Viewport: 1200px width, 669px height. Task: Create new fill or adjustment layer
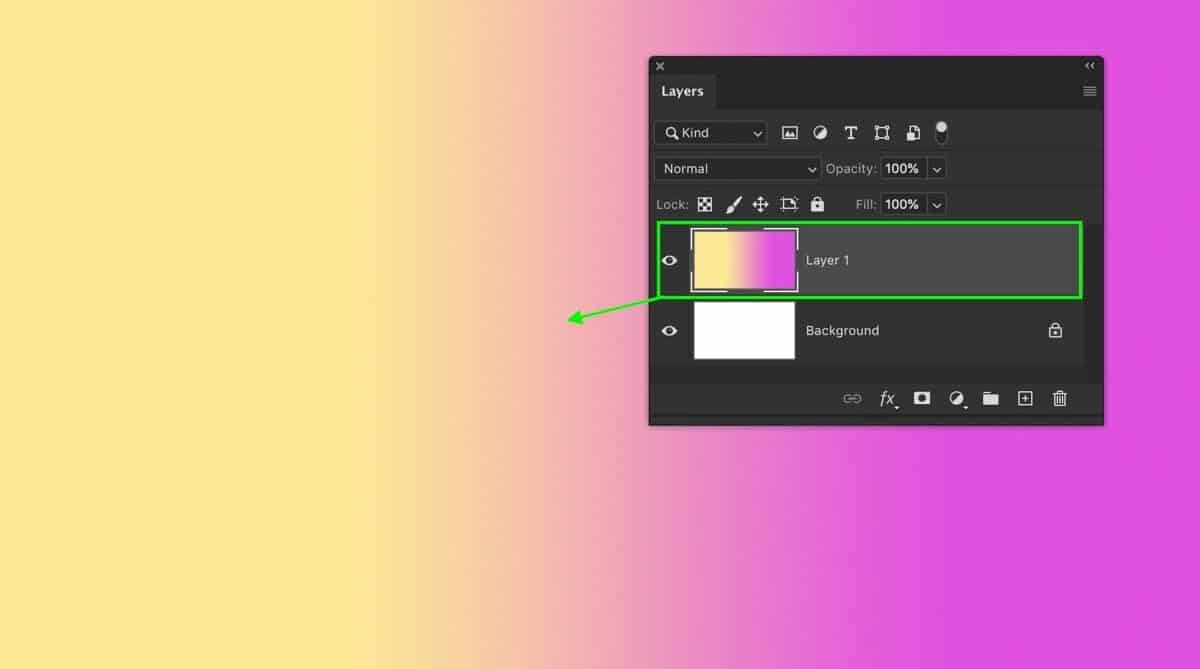coord(957,398)
